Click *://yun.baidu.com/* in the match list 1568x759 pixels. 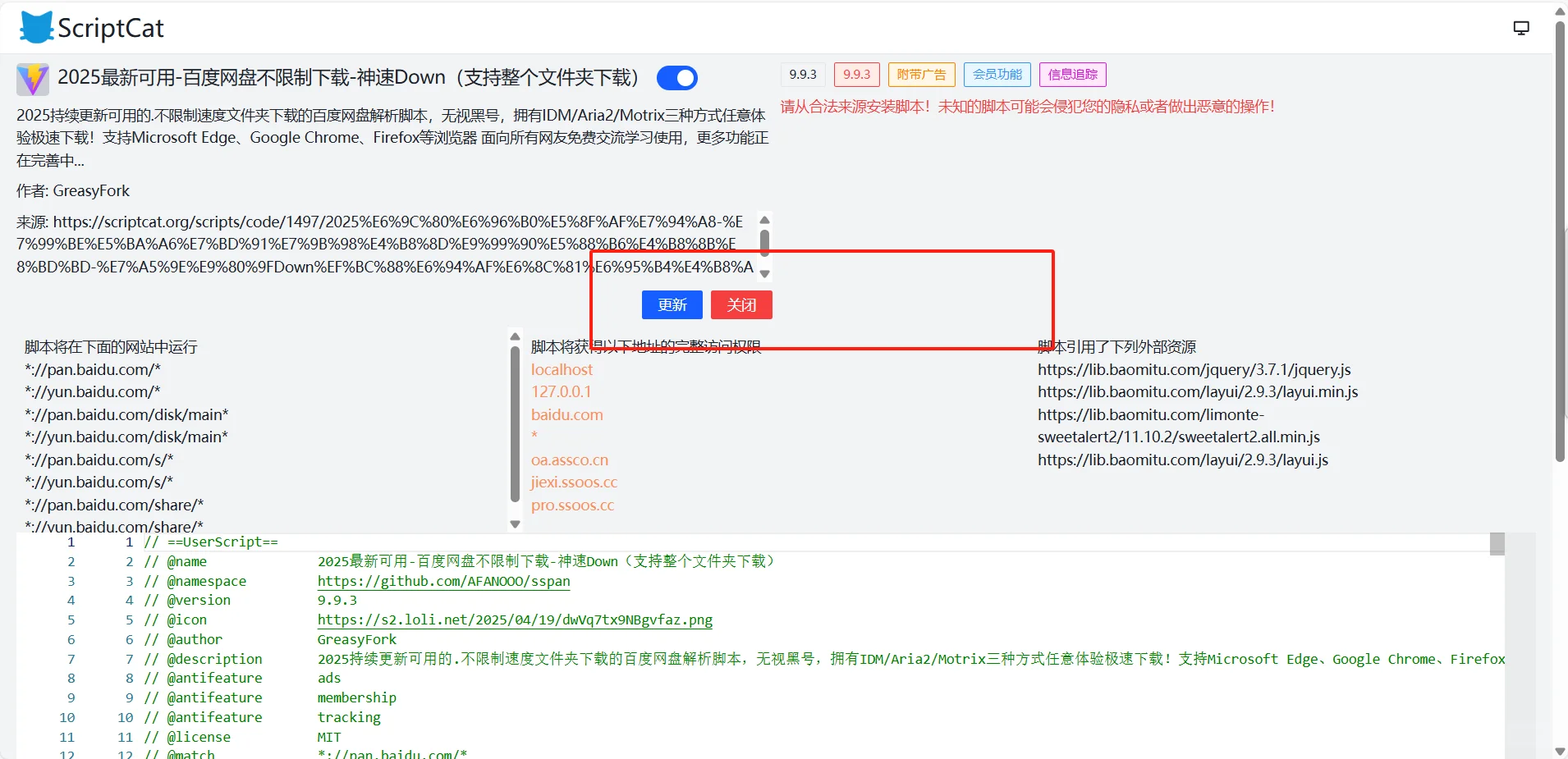[93, 391]
